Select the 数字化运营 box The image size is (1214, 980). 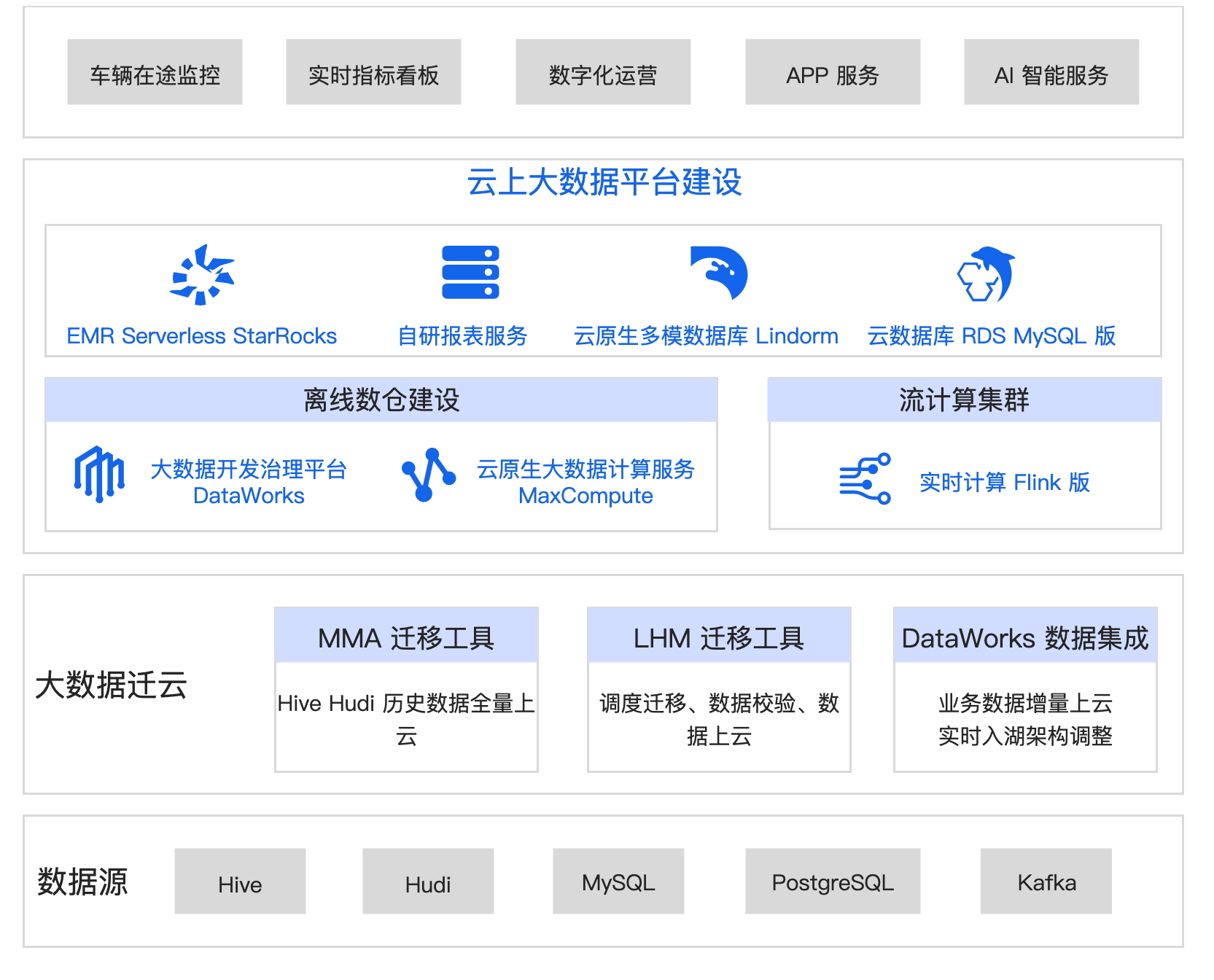point(603,72)
